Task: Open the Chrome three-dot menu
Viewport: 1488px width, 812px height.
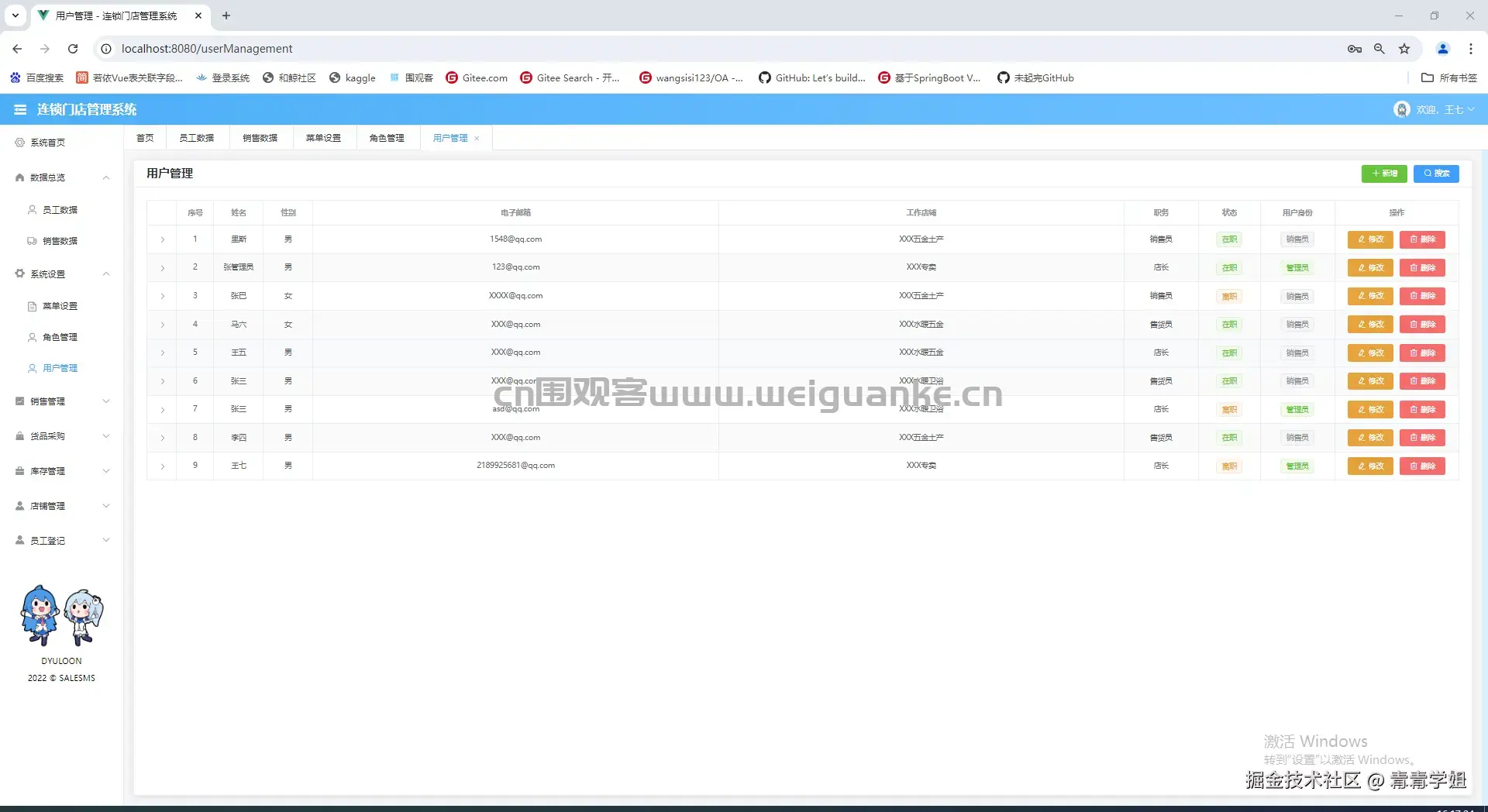Action: [x=1471, y=49]
